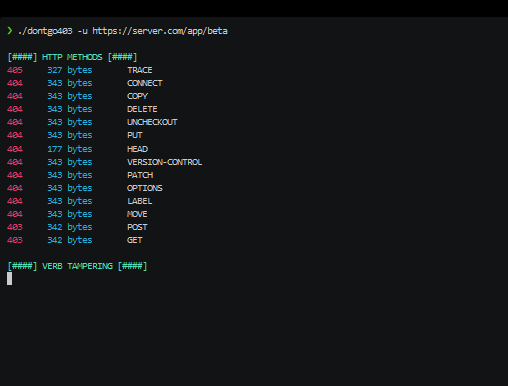Image resolution: width=508 pixels, height=386 pixels.
Task: Click the 177 bytes value
Action: (70, 149)
